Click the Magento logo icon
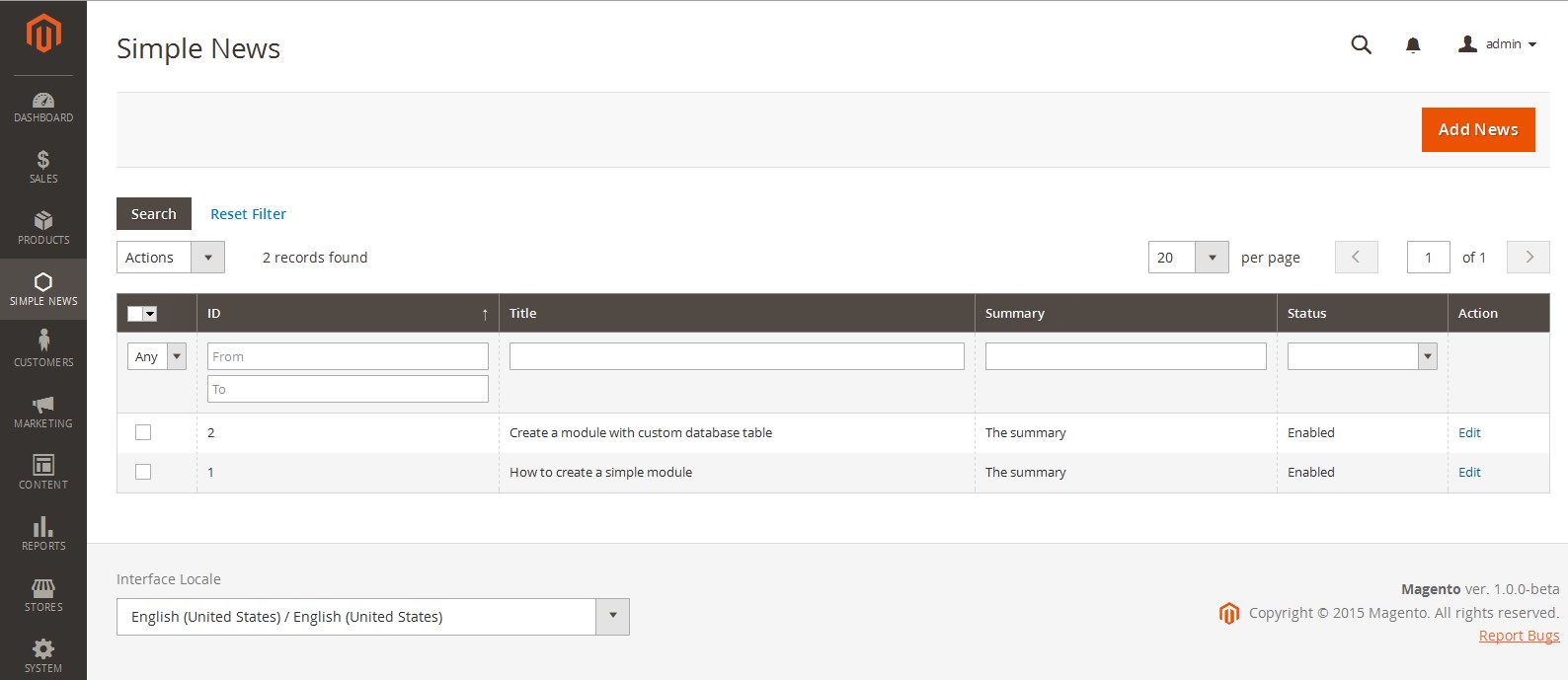 (x=43, y=34)
